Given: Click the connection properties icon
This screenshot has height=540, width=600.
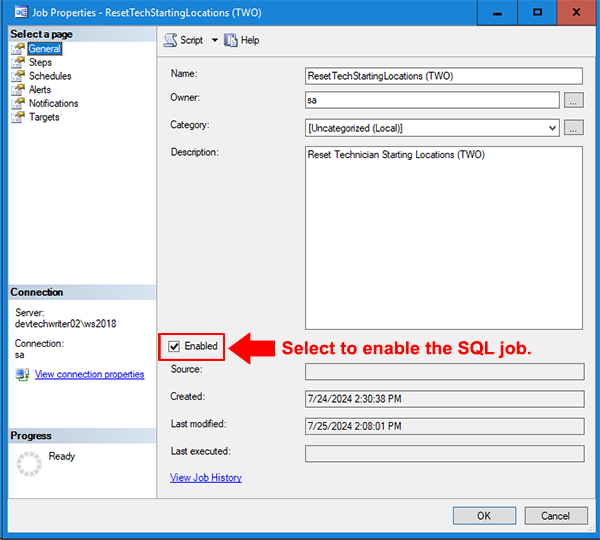Looking at the screenshot, I should (22, 374).
